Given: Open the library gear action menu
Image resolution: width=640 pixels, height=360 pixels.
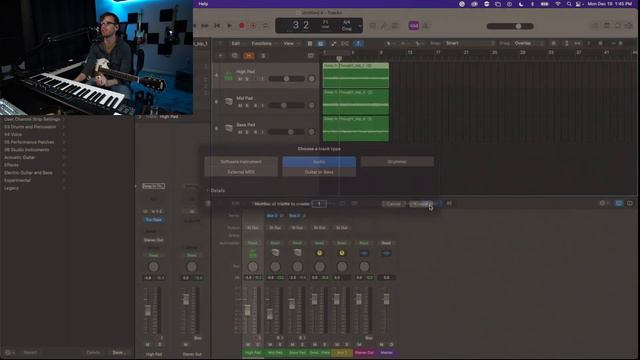Looking at the screenshot, I should 9,352.
